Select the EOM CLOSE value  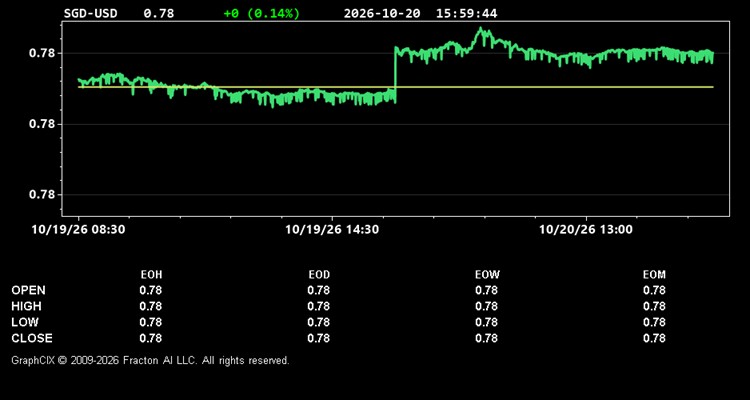pyautogui.click(x=654, y=338)
